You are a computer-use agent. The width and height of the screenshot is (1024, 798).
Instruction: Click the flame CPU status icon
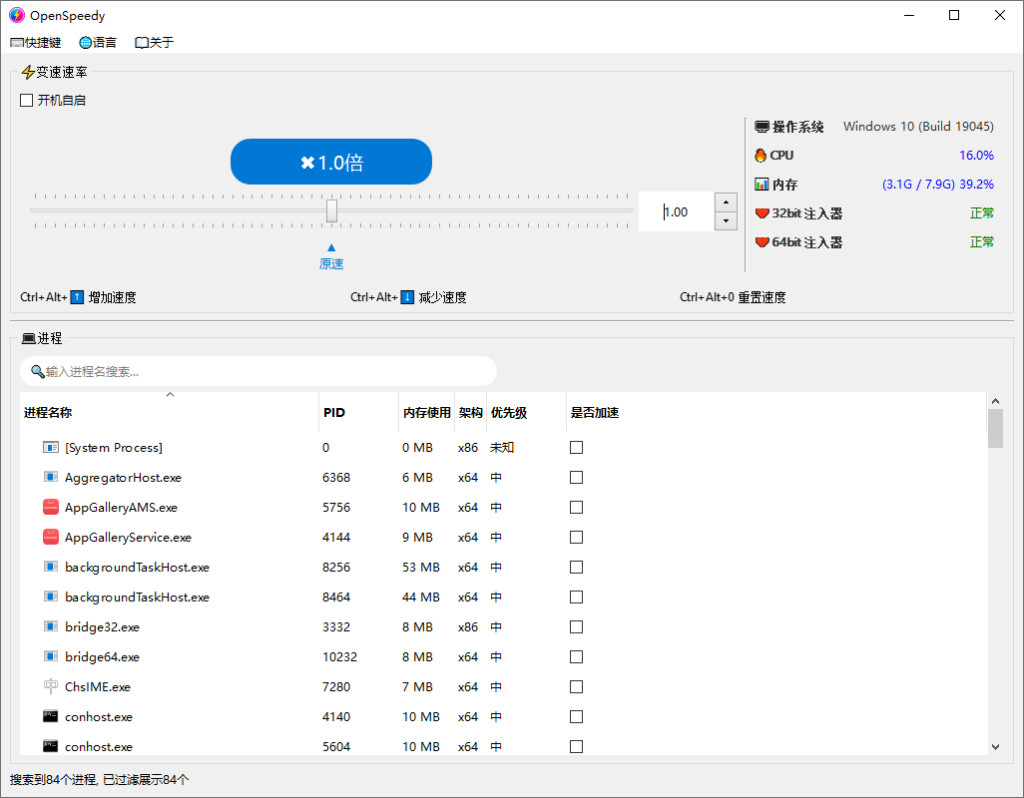coord(760,155)
